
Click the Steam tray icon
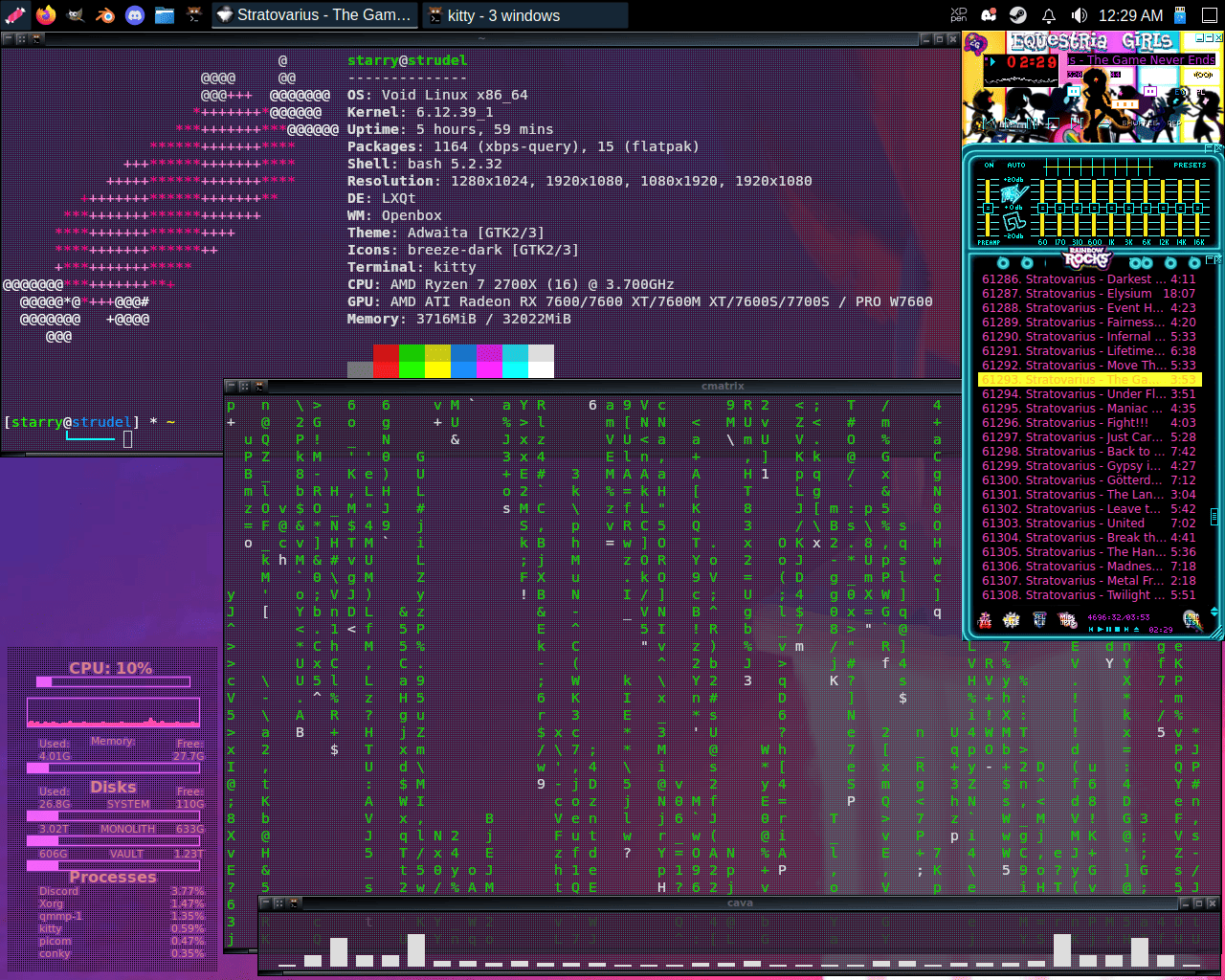point(1018,15)
